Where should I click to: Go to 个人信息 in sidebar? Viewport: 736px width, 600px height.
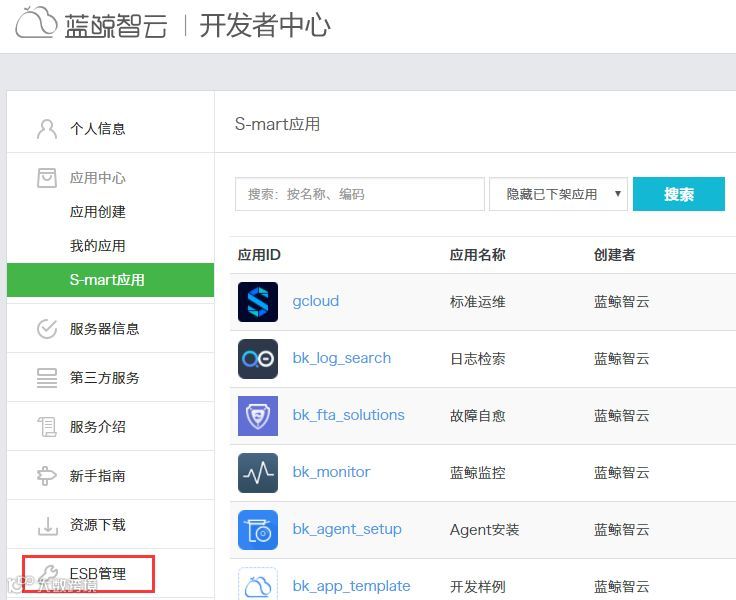[x=97, y=129]
